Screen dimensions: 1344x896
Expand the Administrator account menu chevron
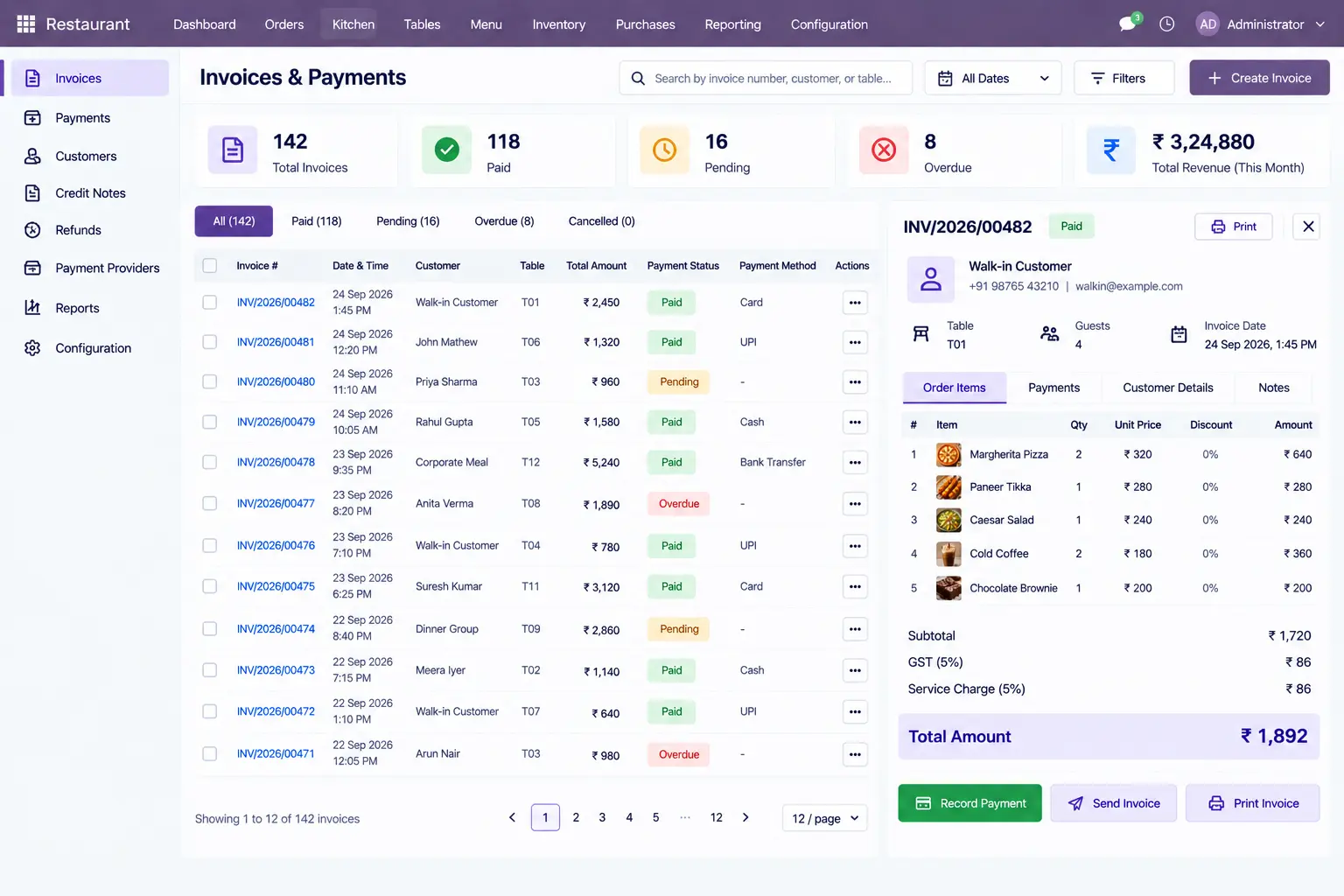click(1319, 24)
